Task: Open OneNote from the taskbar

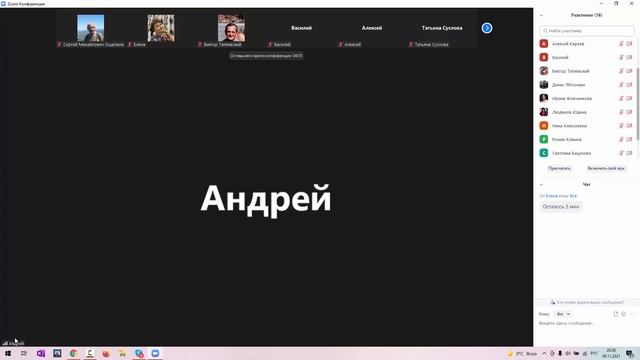Action: (41, 353)
